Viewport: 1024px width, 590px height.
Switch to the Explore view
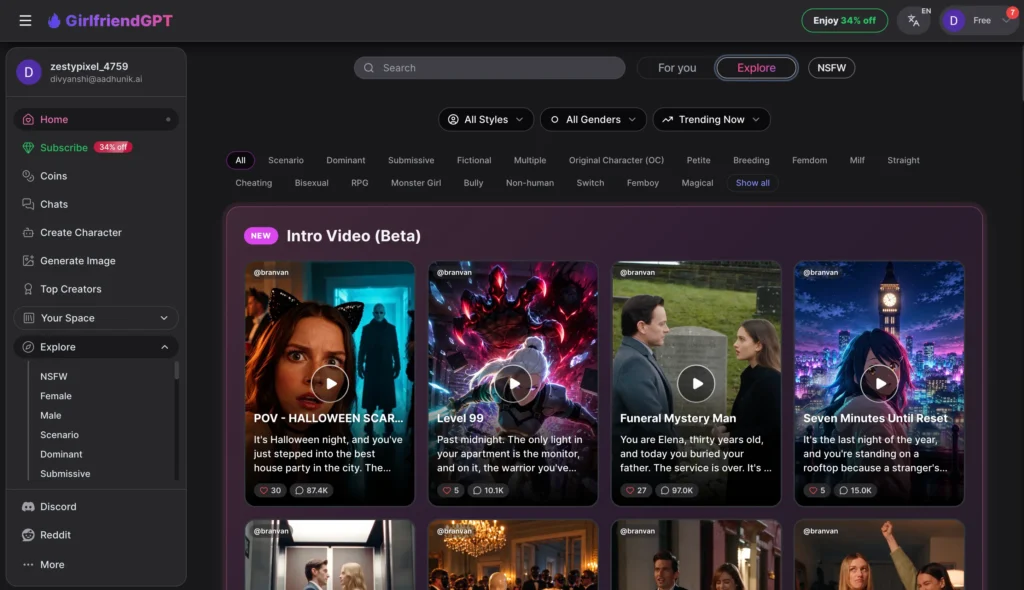pyautogui.click(x=756, y=68)
